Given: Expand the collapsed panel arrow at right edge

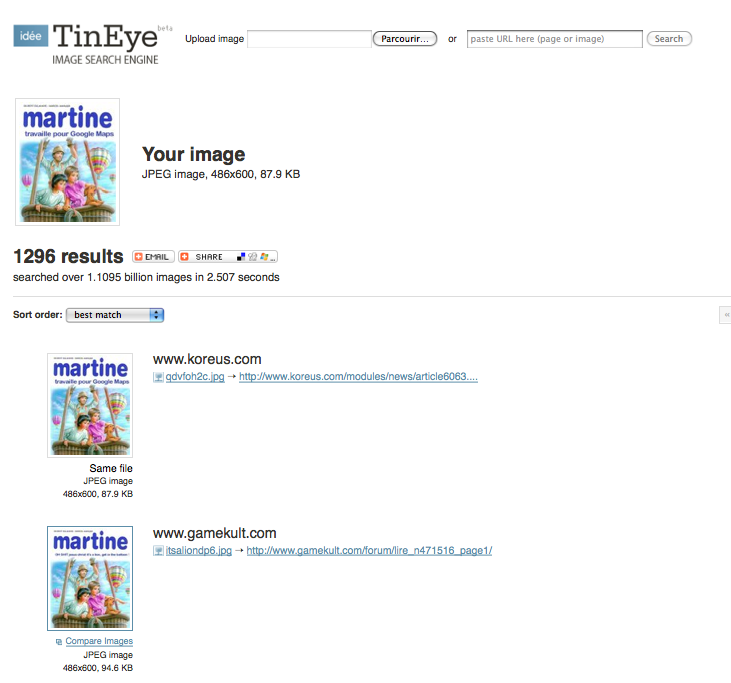Looking at the screenshot, I should point(725,315).
